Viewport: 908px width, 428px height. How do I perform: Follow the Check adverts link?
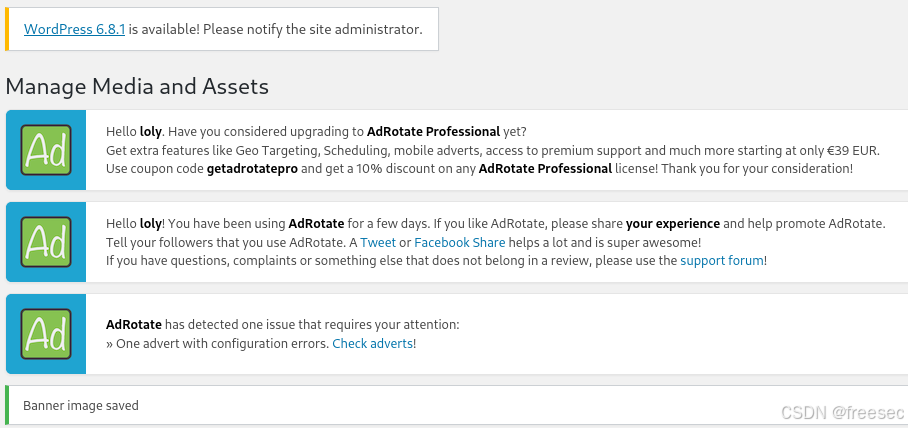tap(372, 343)
